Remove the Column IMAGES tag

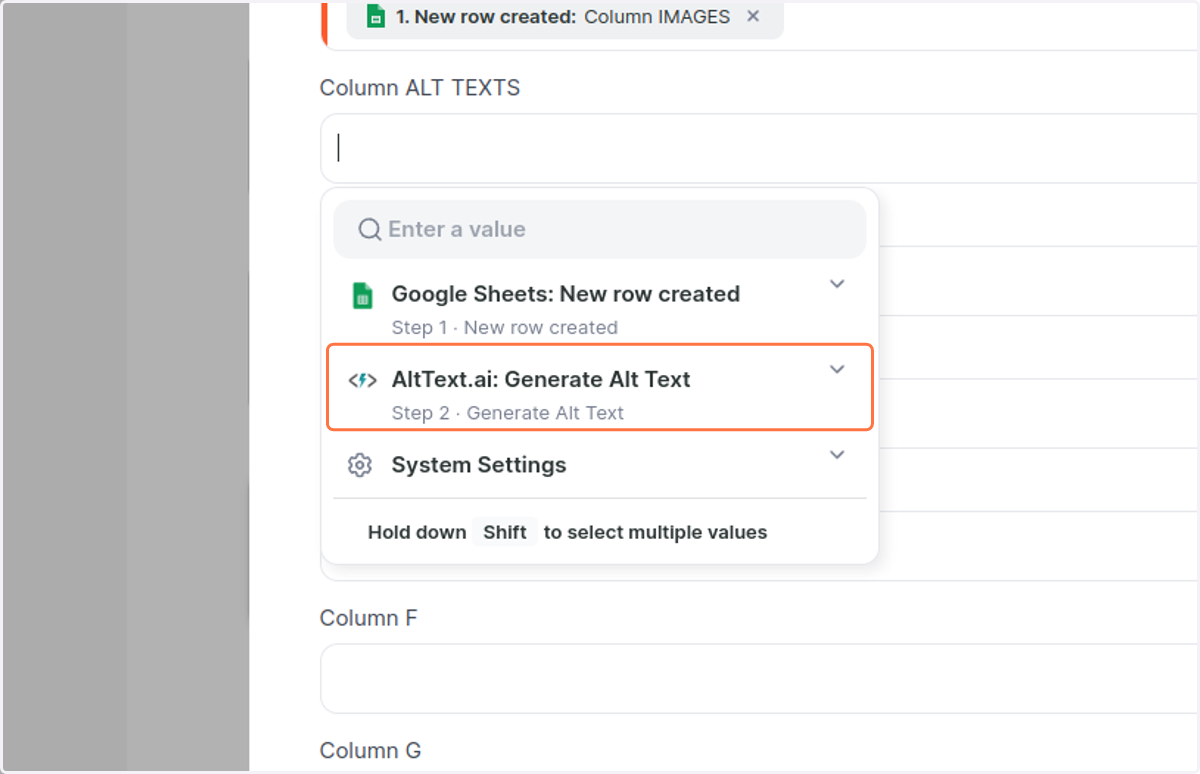click(x=753, y=16)
